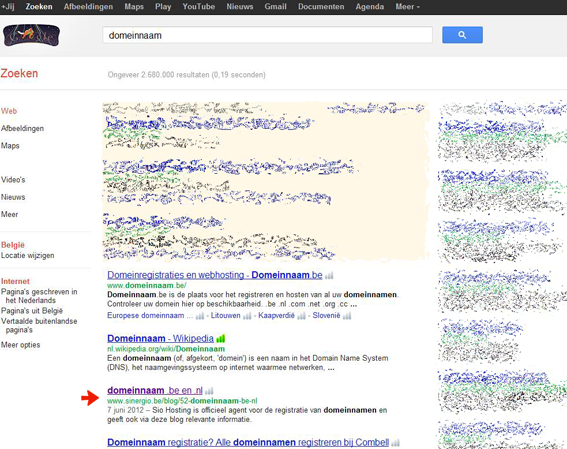The height and width of the screenshot is (449, 567).
Task: Filter by 'Pagina's geschreven in het Nederlands'
Action: pos(39,296)
